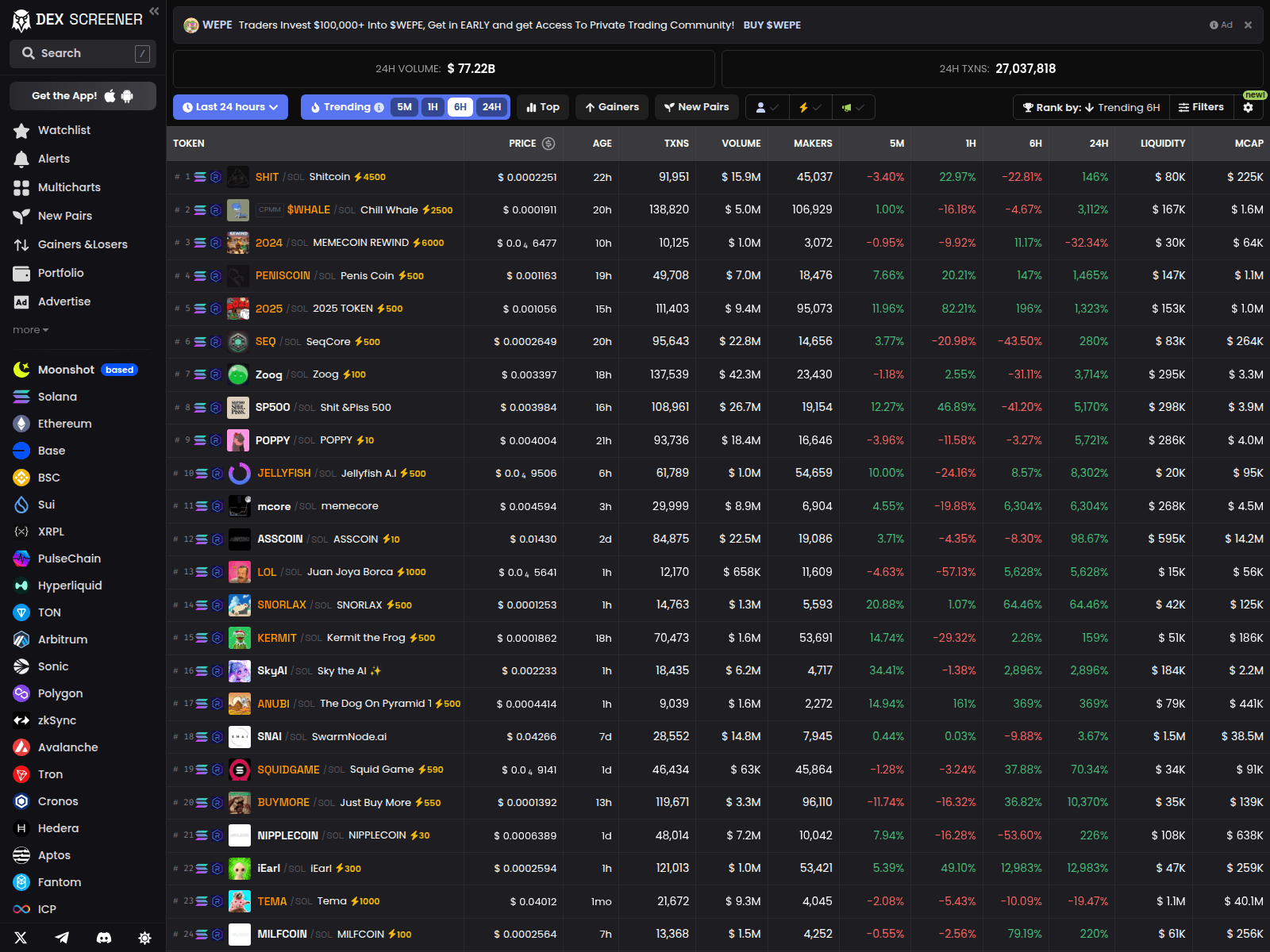Select the 24H trending timeframe
The image size is (1270, 952).
pos(492,107)
